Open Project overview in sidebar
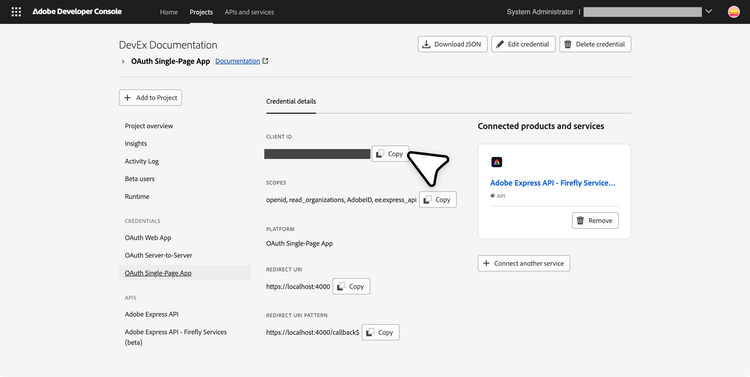This screenshot has height=377, width=750. point(149,126)
